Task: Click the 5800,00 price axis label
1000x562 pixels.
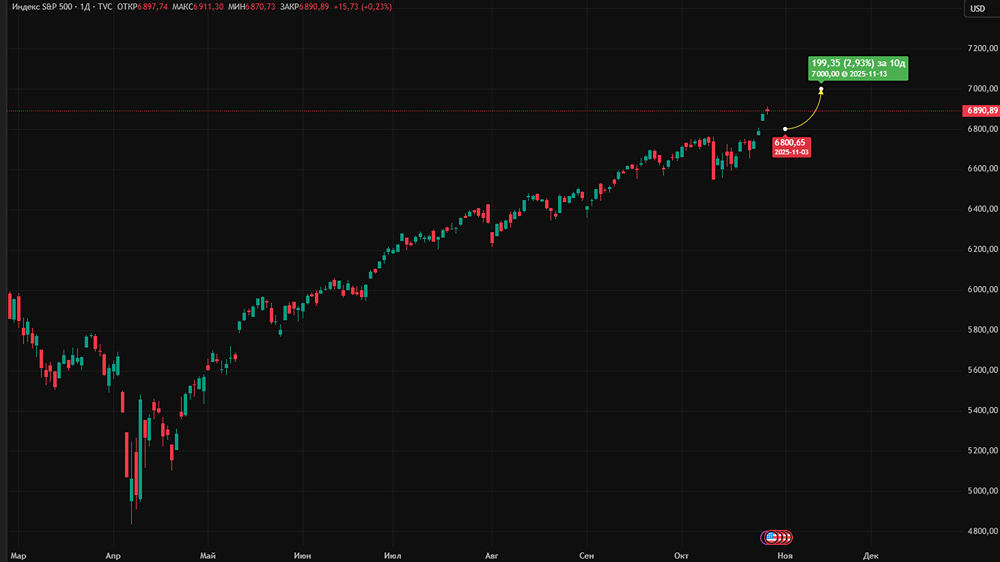Action: point(982,330)
